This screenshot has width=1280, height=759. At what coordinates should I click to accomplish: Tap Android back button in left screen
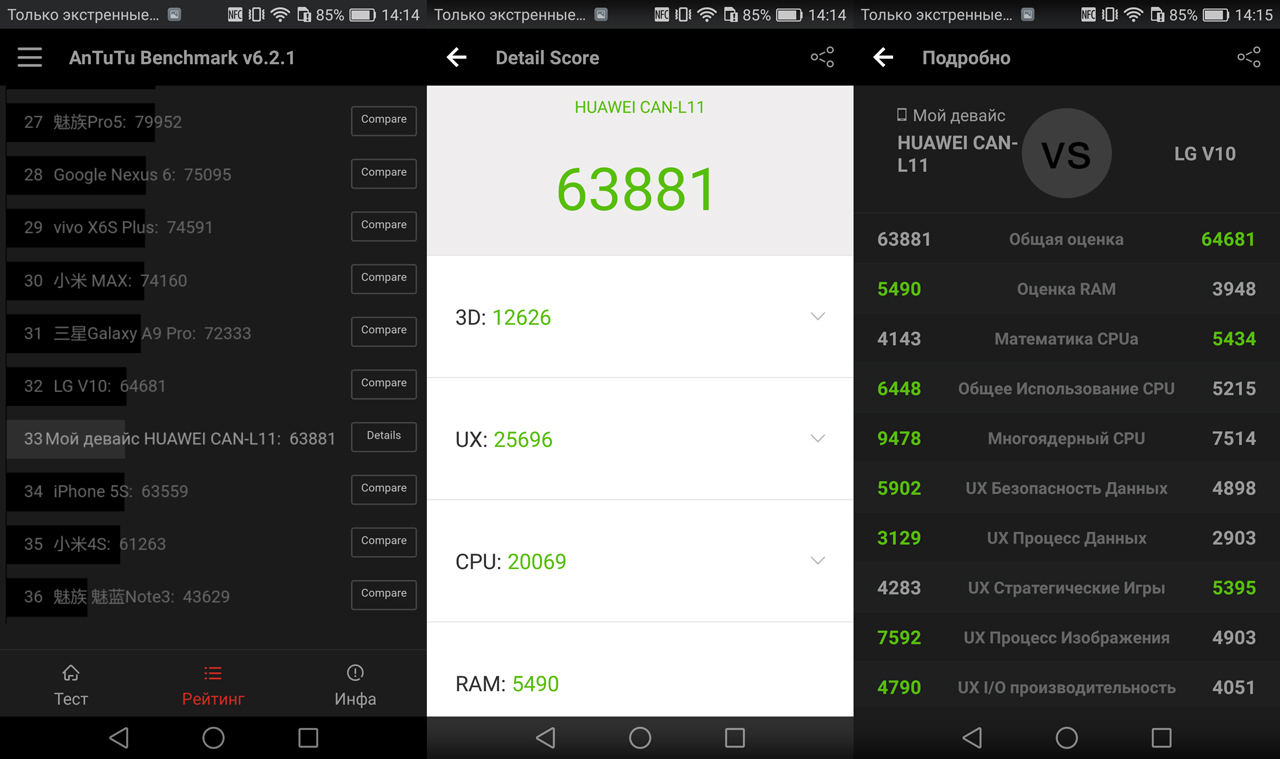point(119,738)
